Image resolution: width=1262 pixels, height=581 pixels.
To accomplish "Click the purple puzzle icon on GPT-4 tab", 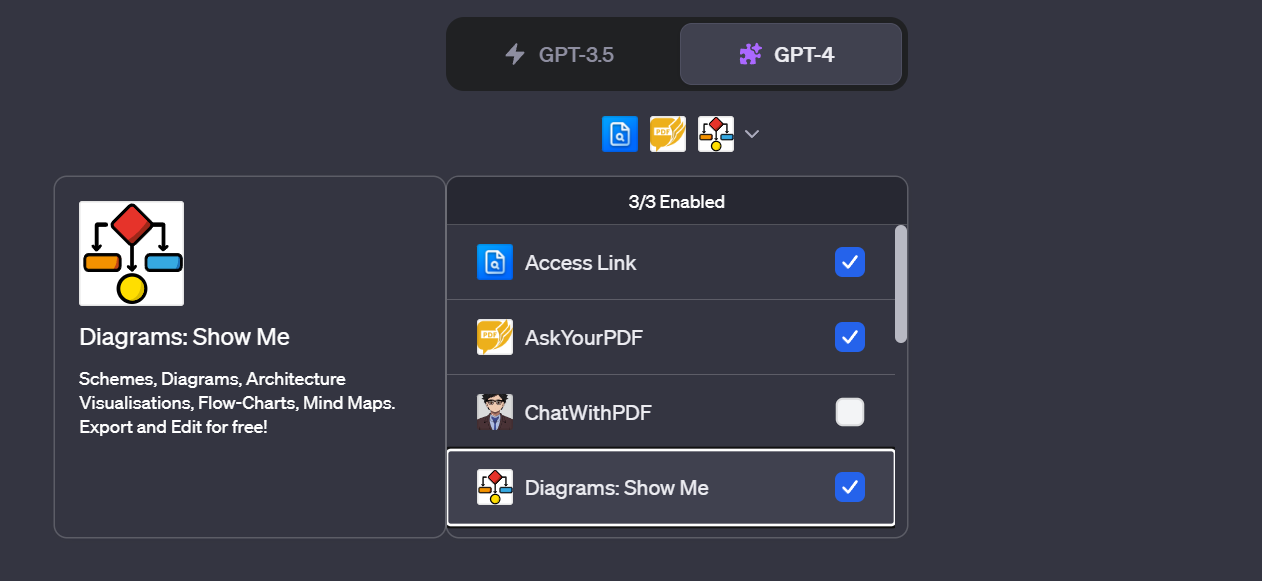I will click(750, 54).
